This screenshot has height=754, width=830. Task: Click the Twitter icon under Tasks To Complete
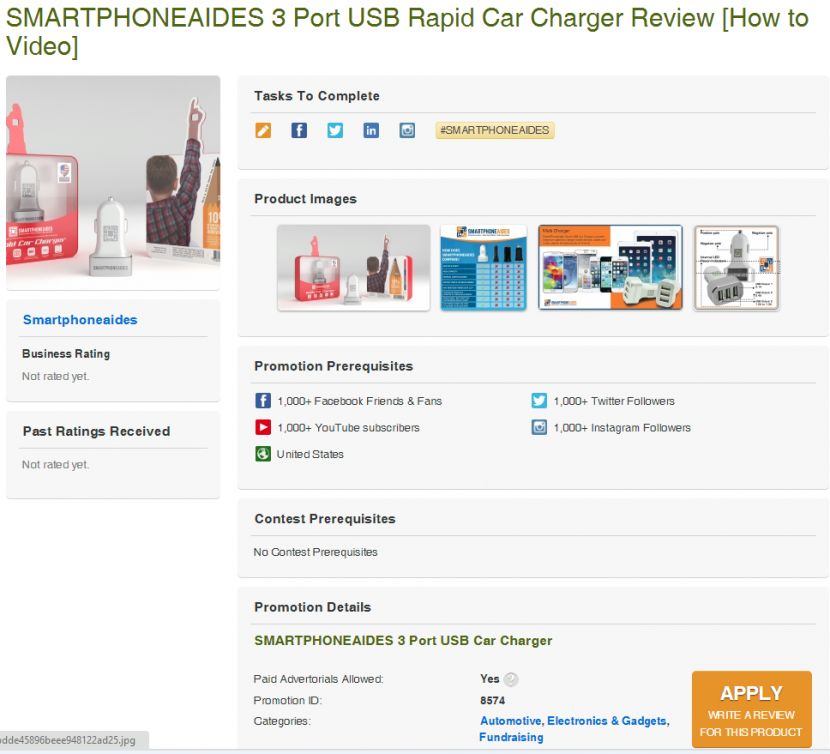click(335, 130)
